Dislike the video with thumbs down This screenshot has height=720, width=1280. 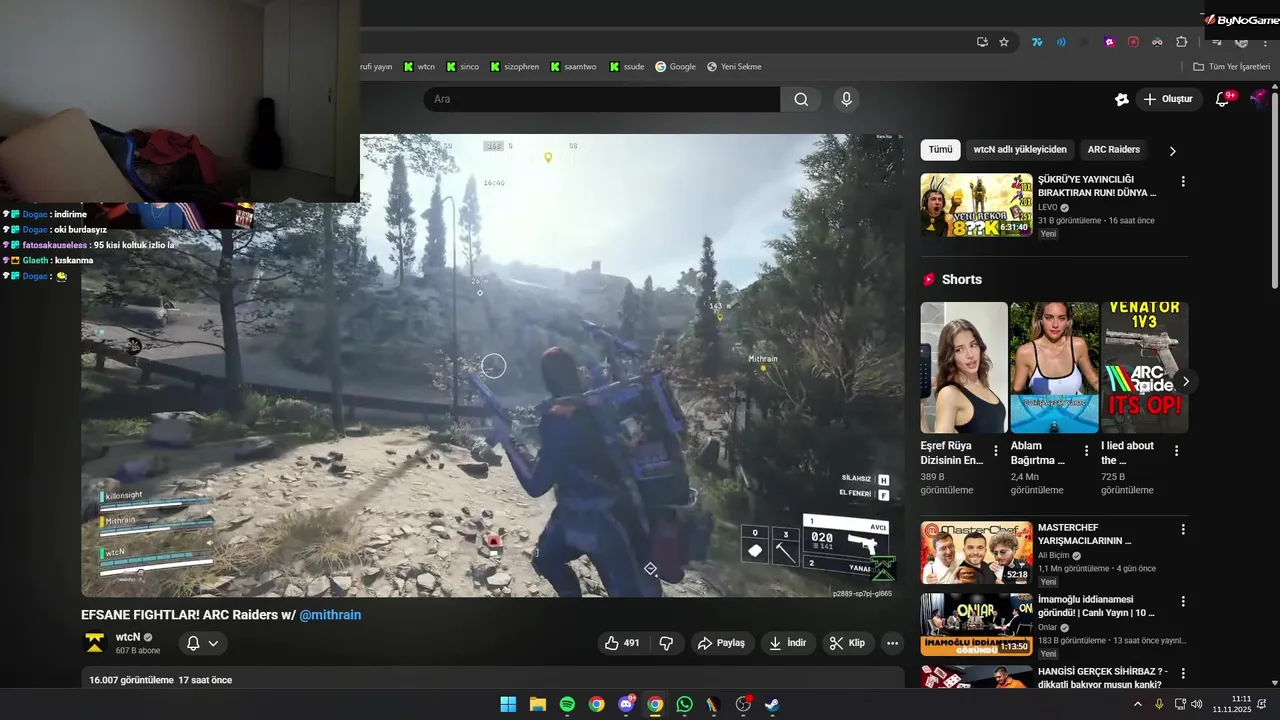pyautogui.click(x=666, y=643)
